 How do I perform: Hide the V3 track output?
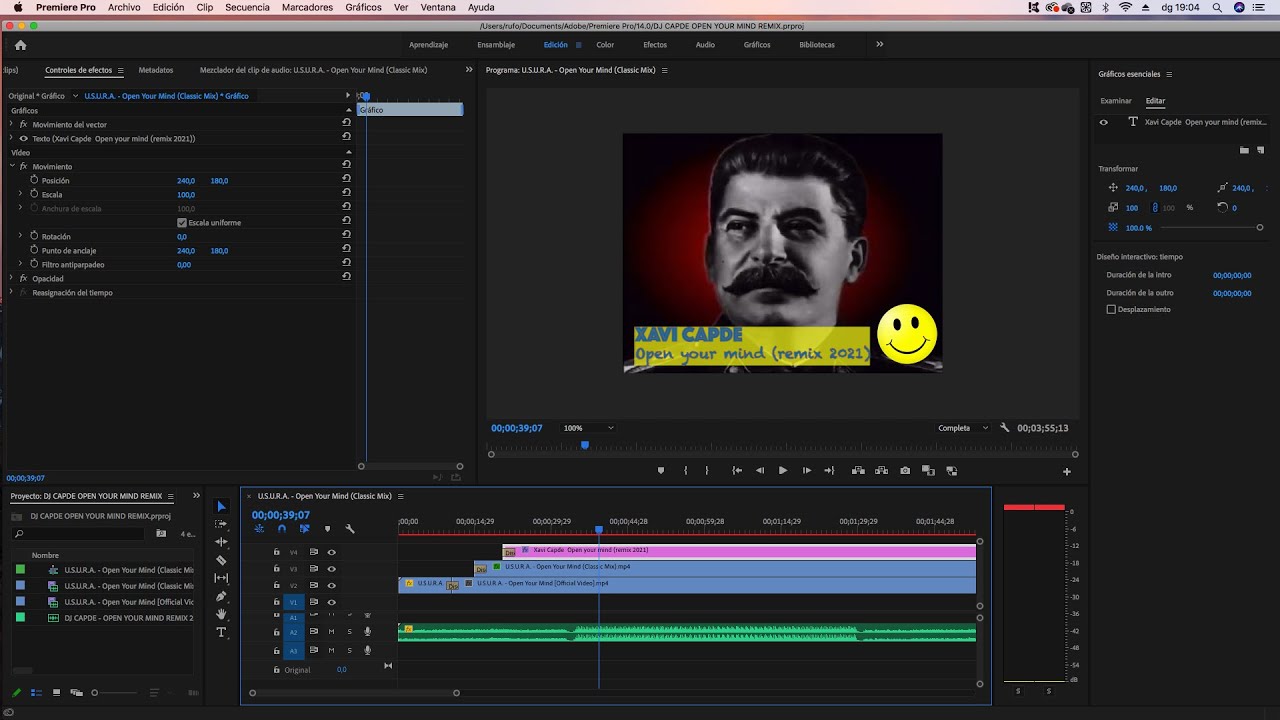pos(331,568)
